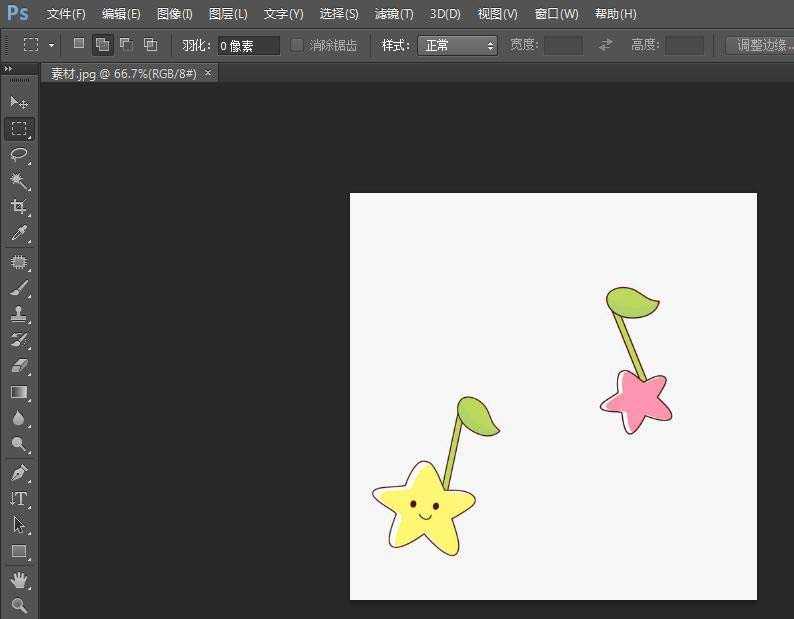Image resolution: width=794 pixels, height=619 pixels.
Task: Activate the Hand tool
Action: tap(19, 580)
